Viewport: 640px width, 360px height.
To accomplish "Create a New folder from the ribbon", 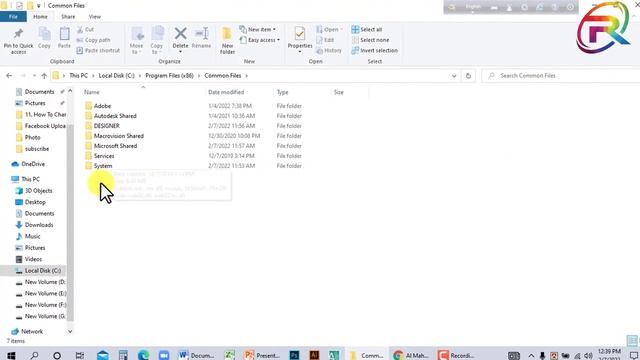I will 227,40.
